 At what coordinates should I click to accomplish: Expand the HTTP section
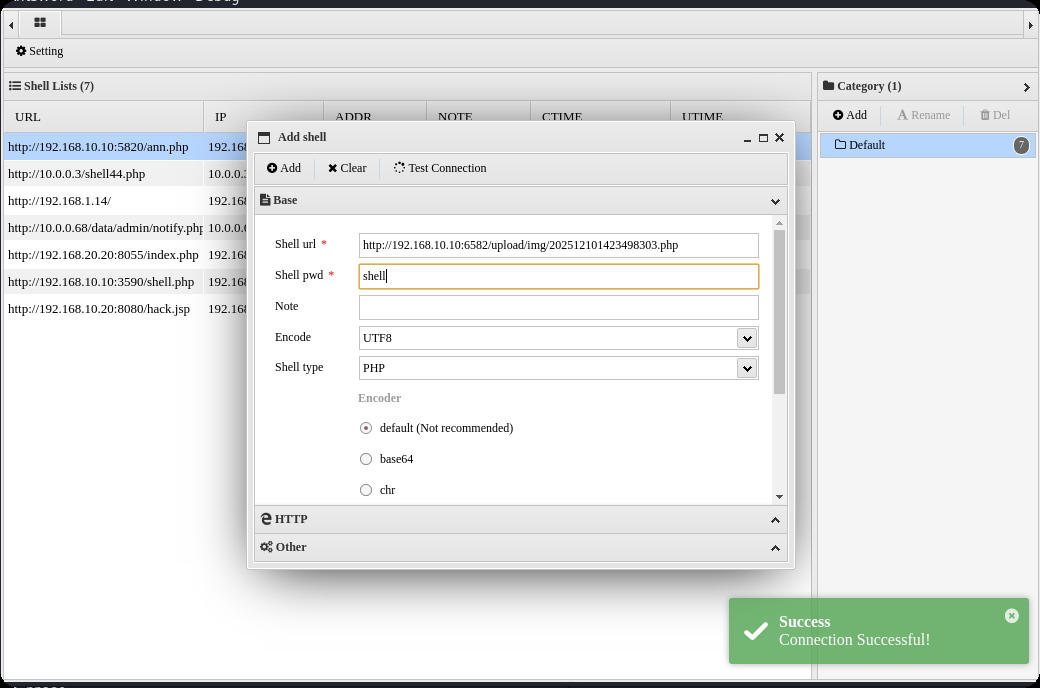[x=520, y=519]
